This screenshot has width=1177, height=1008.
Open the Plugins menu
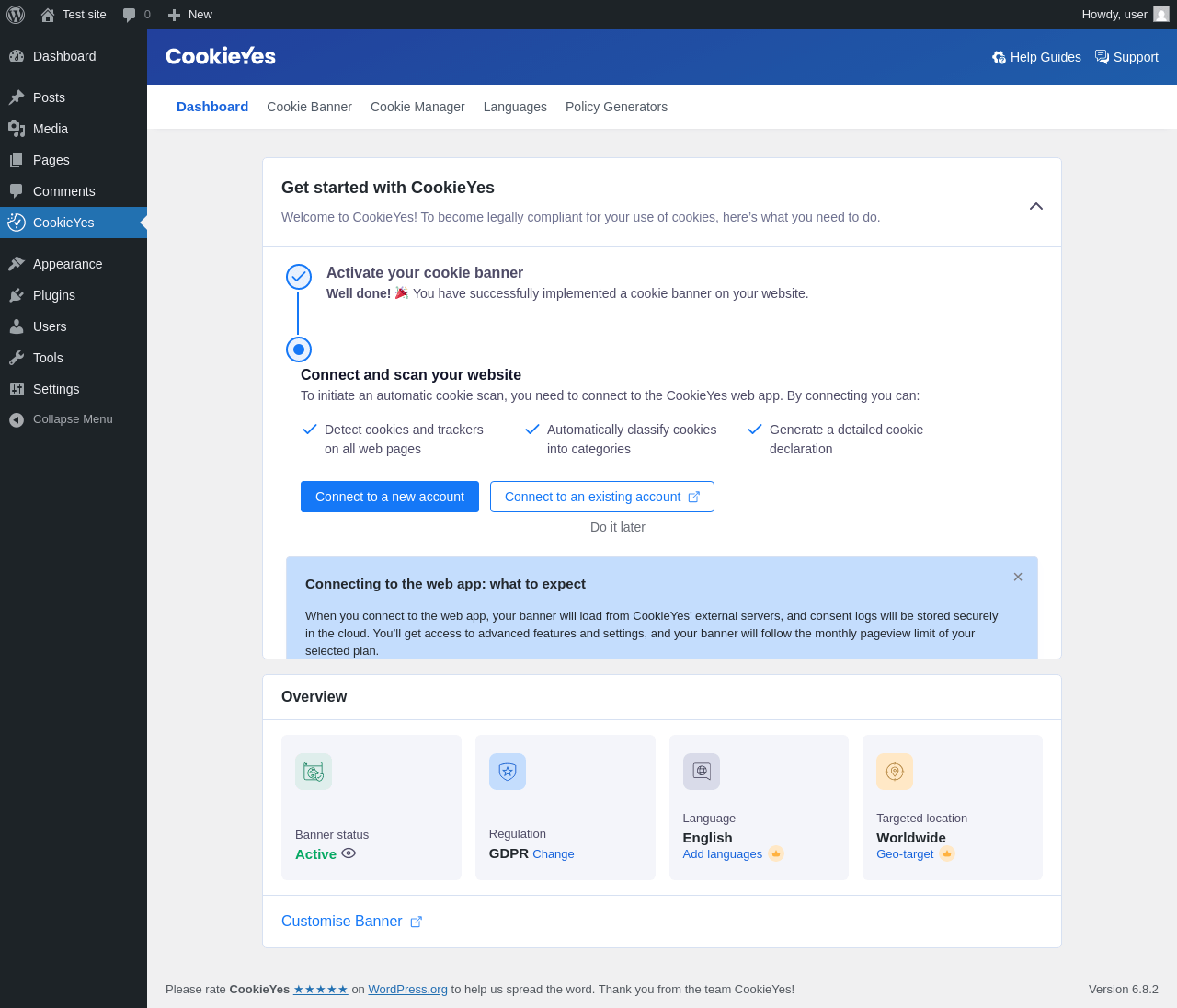click(x=74, y=295)
